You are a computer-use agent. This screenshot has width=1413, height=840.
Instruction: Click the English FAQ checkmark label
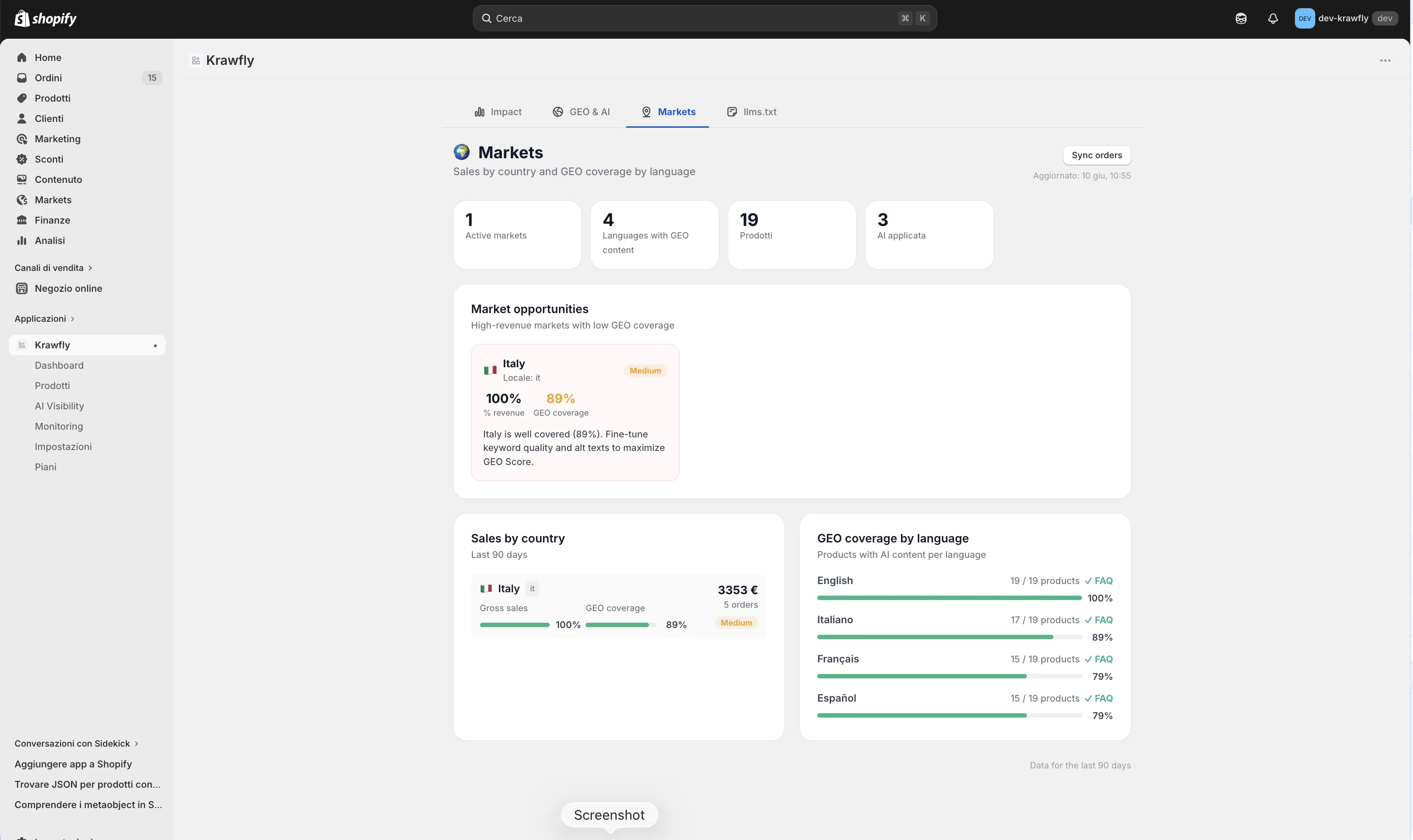tap(1098, 581)
